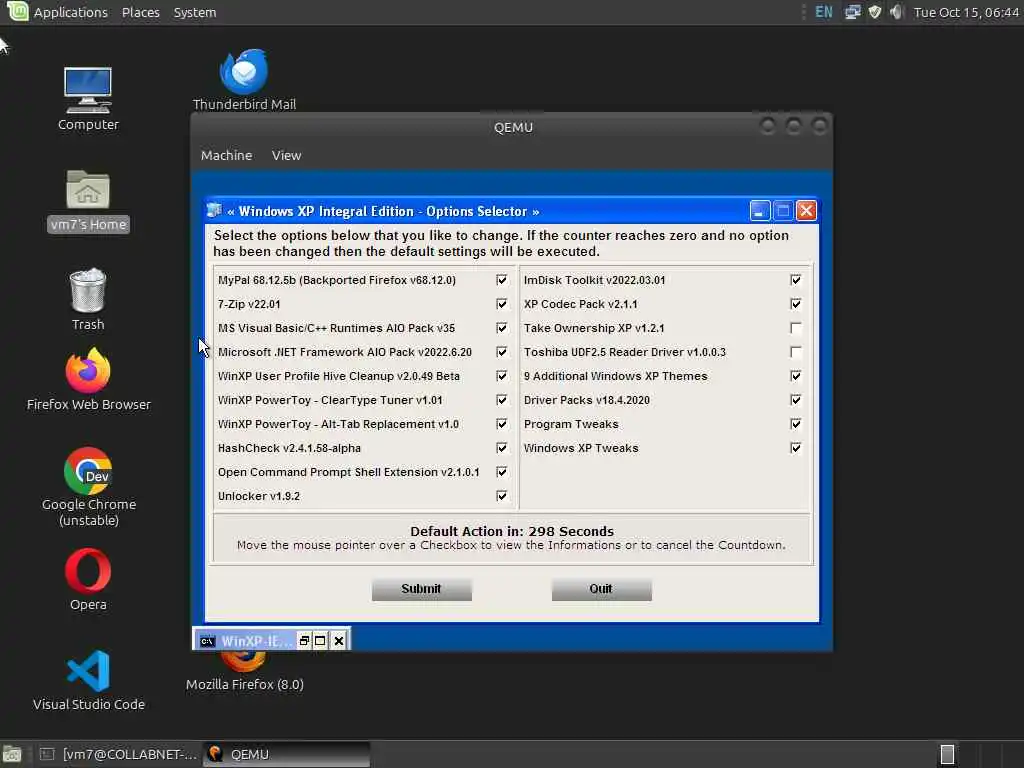Open the QEMU View menu
Screen dimensions: 1024x768
286,155
